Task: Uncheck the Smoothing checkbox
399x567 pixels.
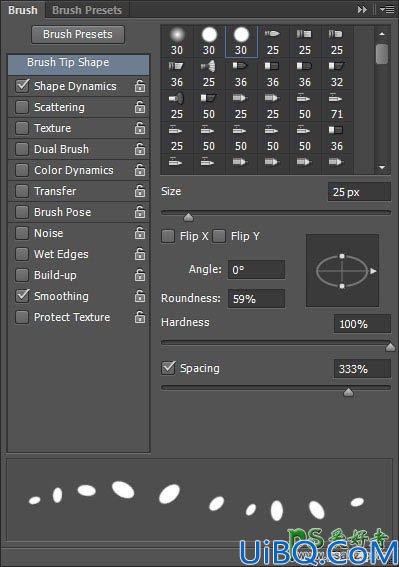Action: tap(22, 296)
